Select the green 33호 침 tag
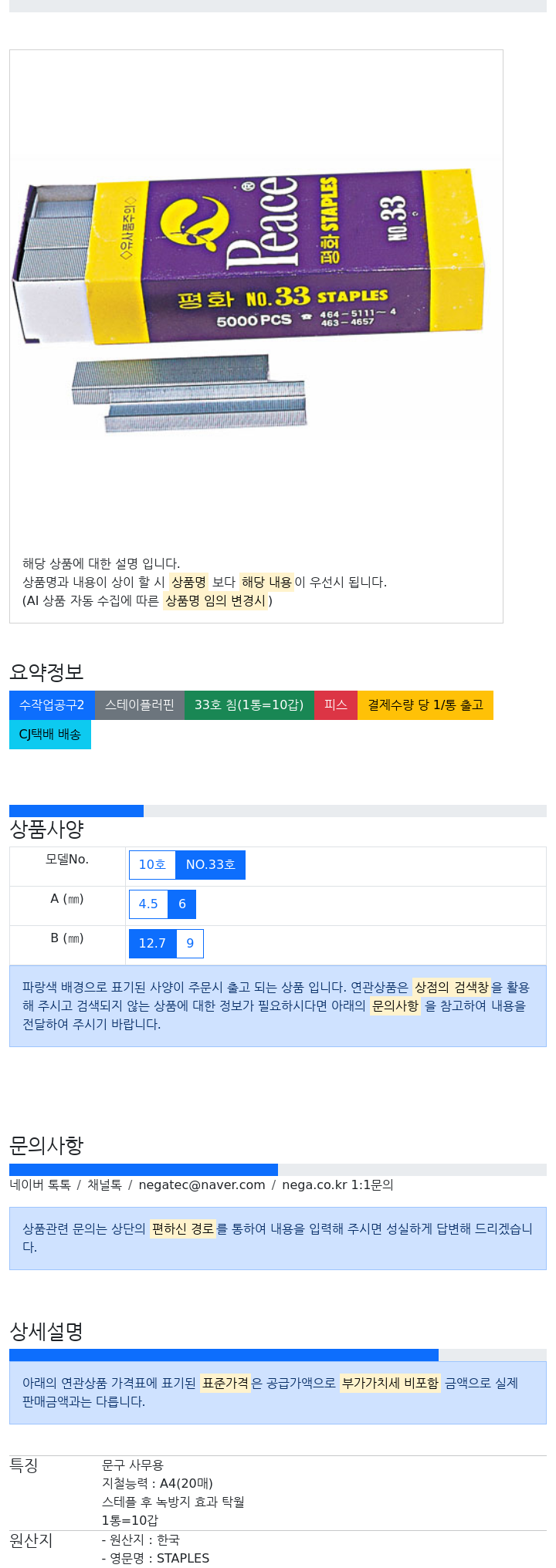 point(249,705)
